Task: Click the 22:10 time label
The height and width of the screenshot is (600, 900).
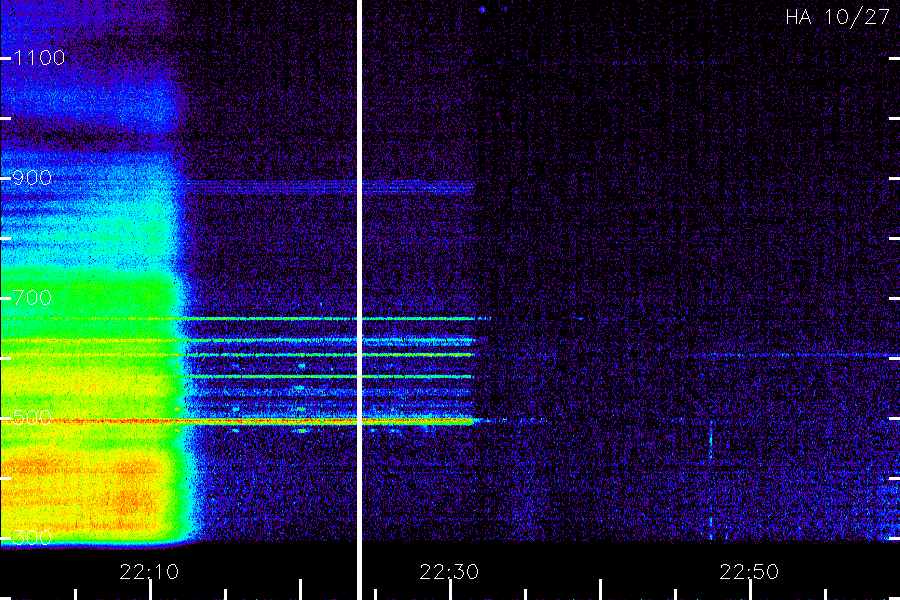Action: (149, 572)
